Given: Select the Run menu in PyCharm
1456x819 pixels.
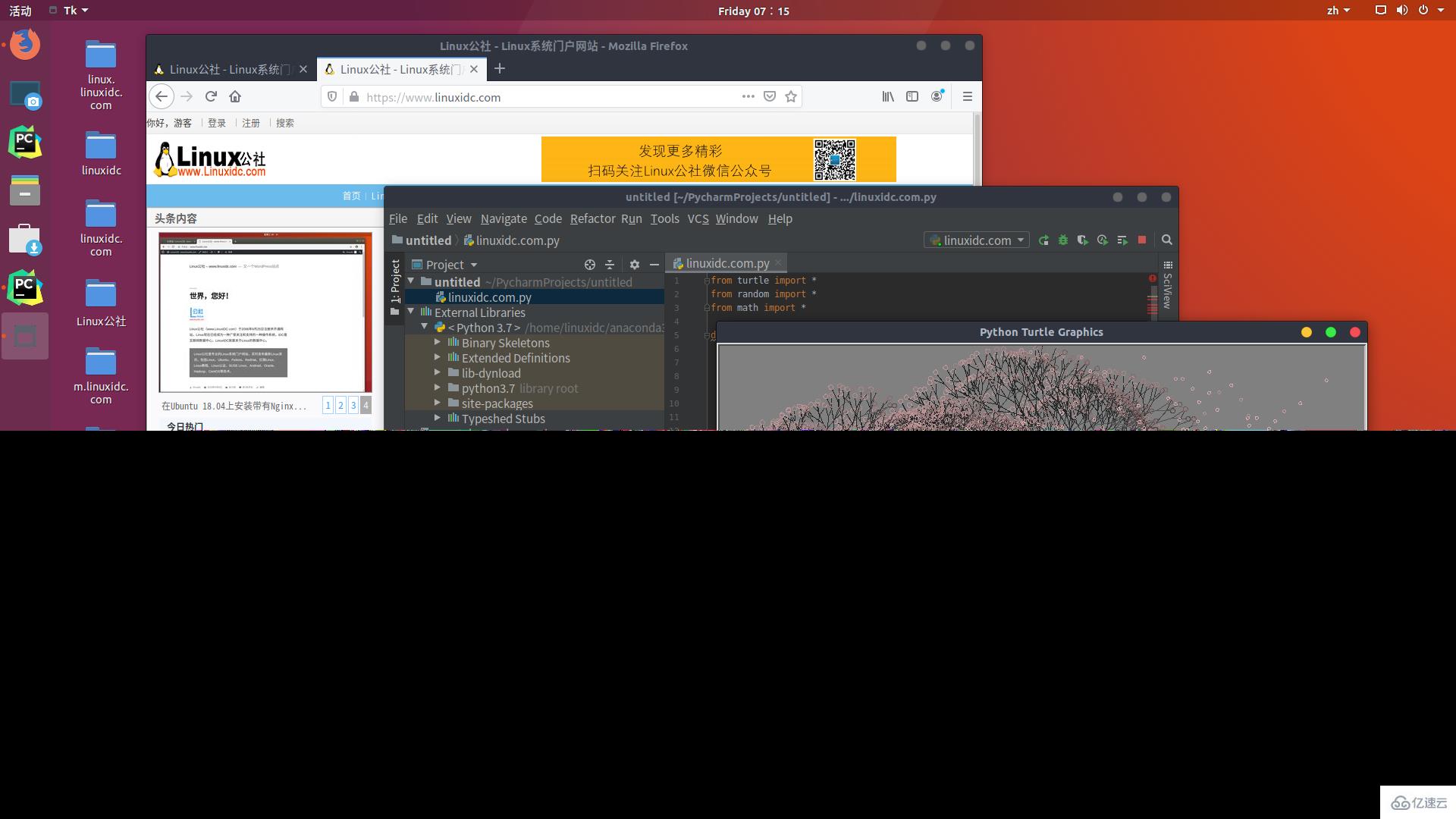Looking at the screenshot, I should [x=631, y=218].
